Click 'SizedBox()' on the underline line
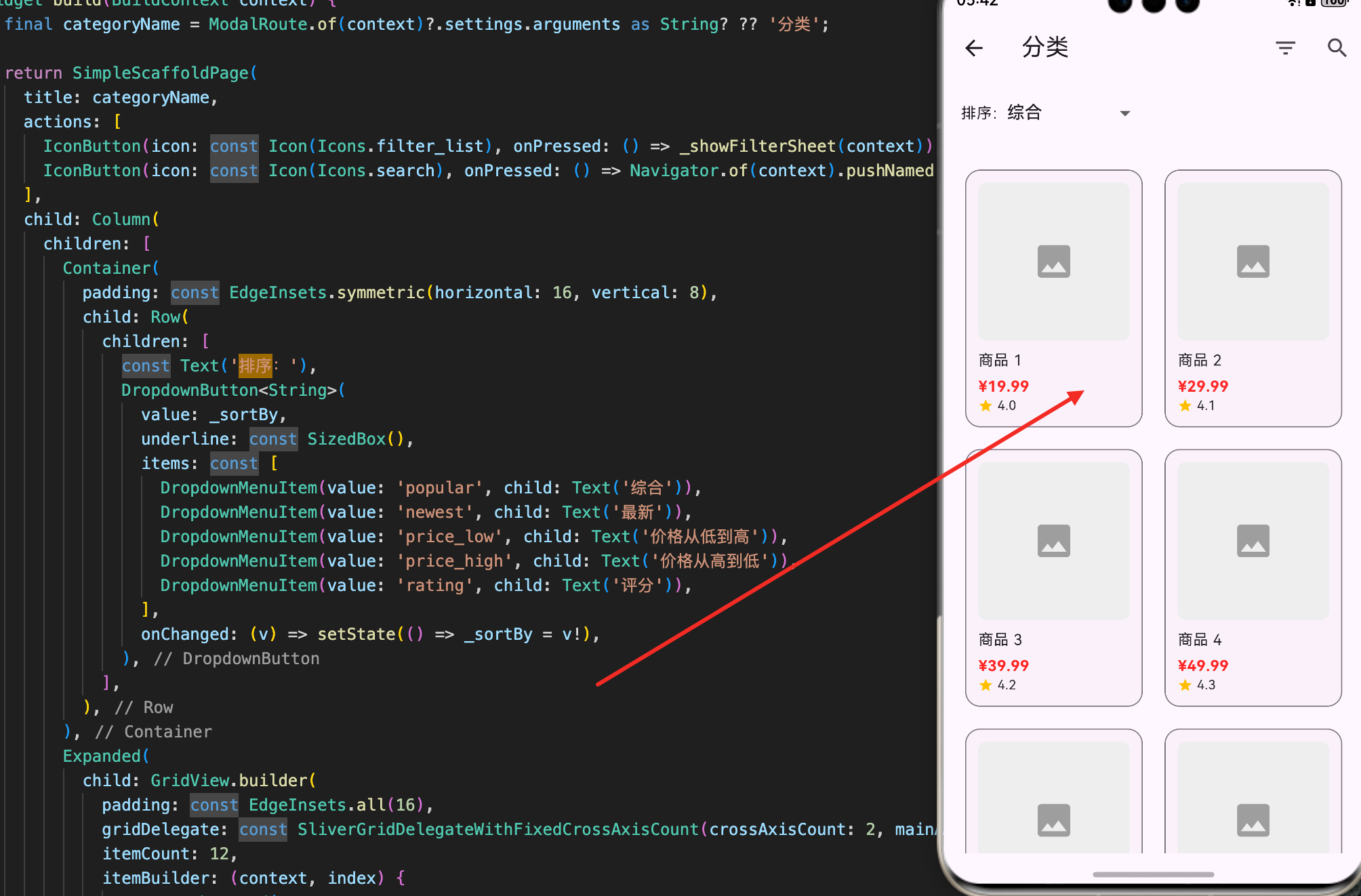 [x=356, y=439]
